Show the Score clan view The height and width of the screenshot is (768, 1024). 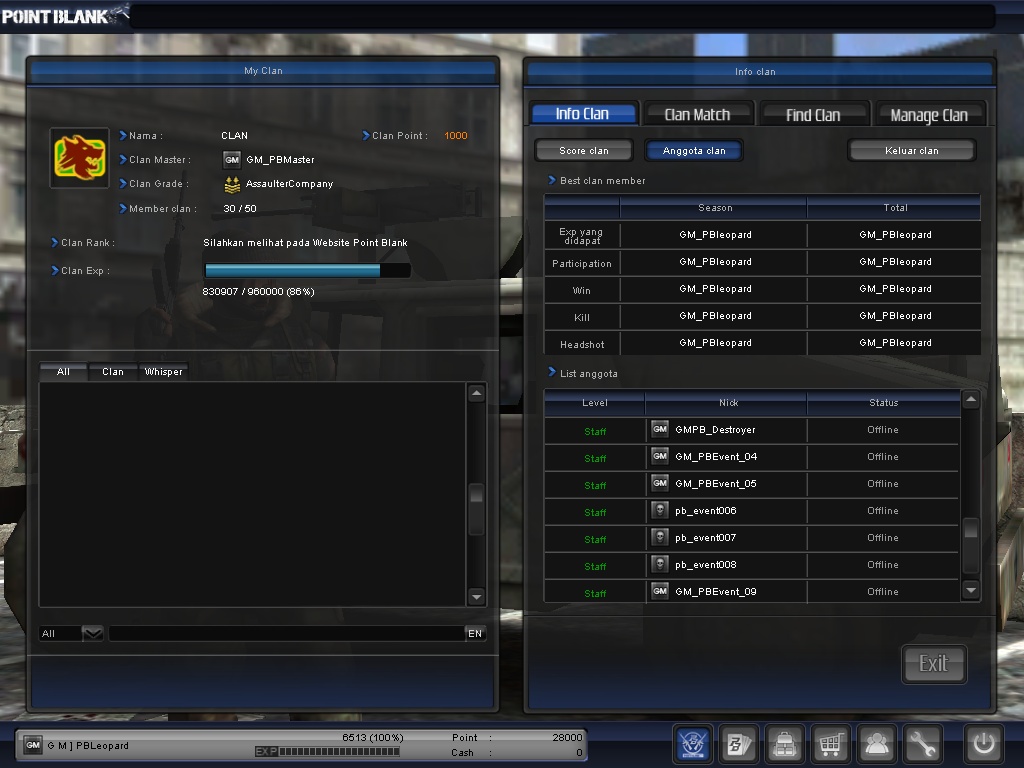pyautogui.click(x=584, y=151)
